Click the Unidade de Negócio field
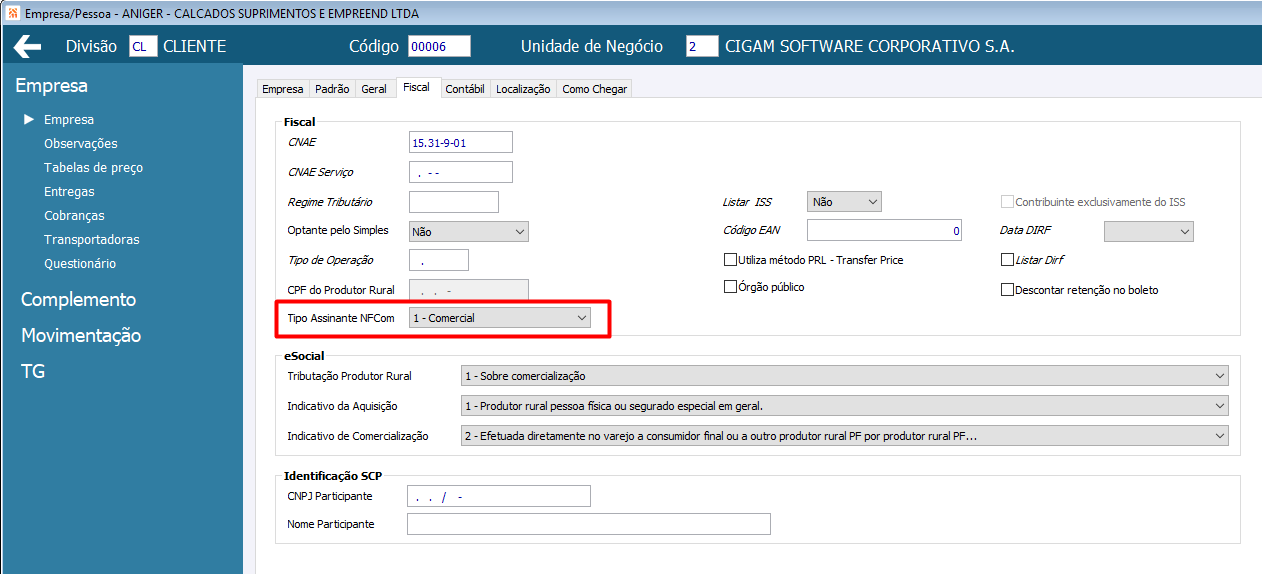This screenshot has height=574, width=1262. [x=702, y=47]
